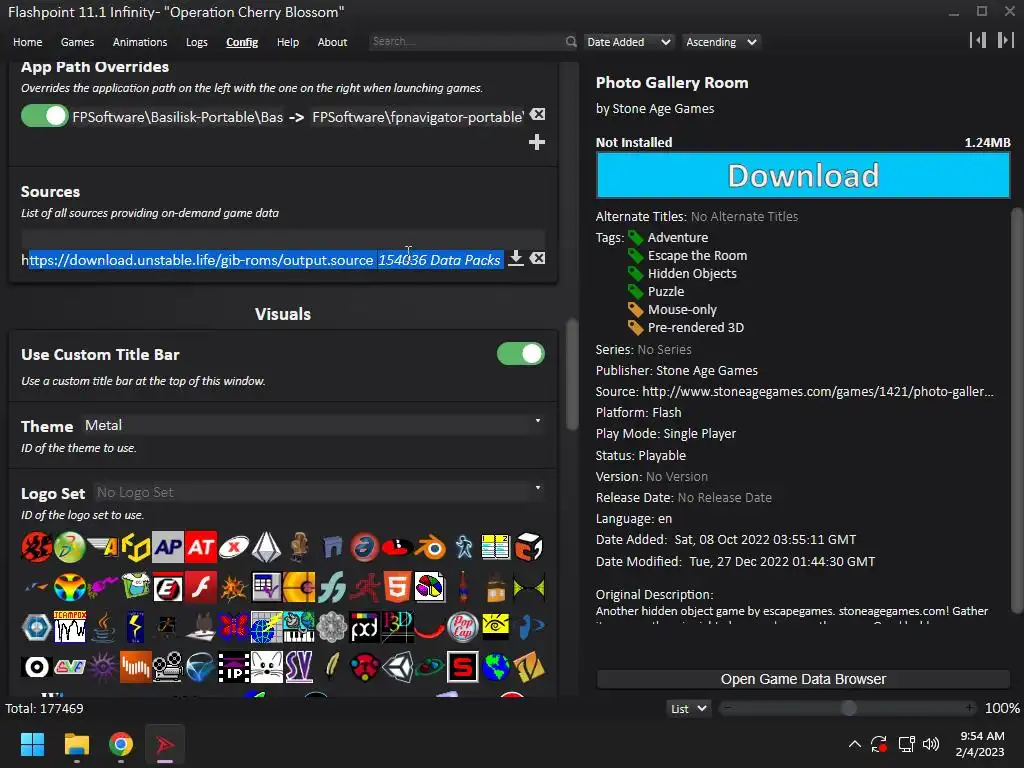The width and height of the screenshot is (1024, 768).
Task: Click the red Flash logo icon
Action: (x=200, y=587)
